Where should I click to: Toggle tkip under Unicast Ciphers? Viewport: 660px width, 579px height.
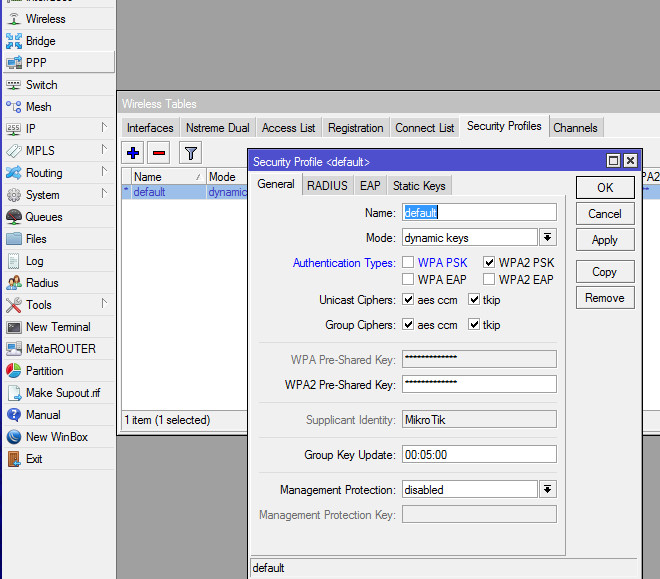pyautogui.click(x=474, y=299)
